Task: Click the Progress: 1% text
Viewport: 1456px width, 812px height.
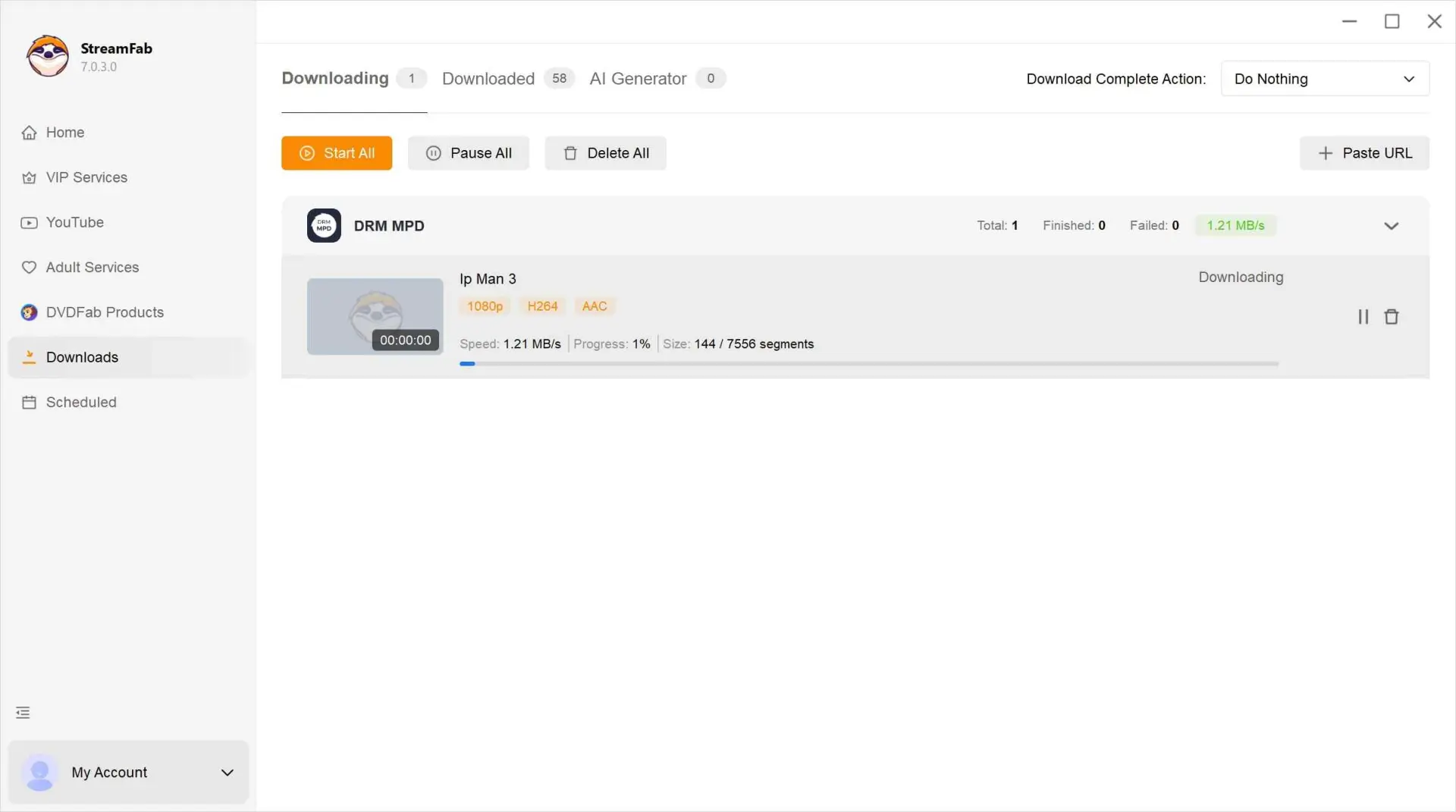Action: click(612, 344)
